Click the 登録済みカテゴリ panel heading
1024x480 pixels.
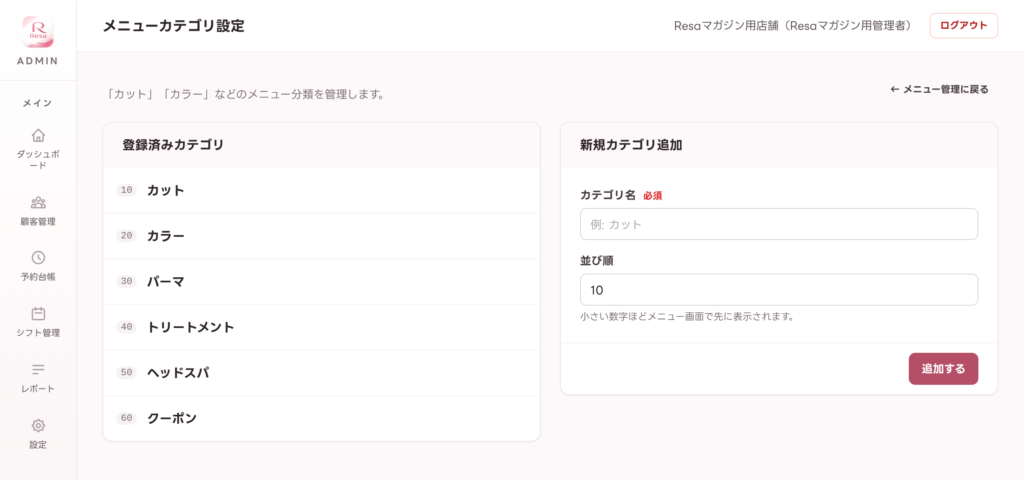pos(173,145)
